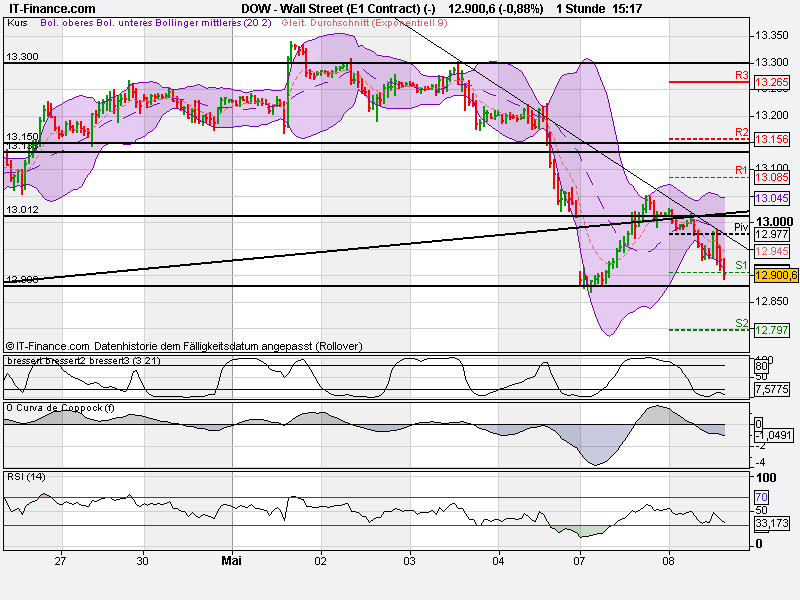The image size is (800, 600).
Task: Select the Bollinger bands legend (20 2)
Action: 156,23
